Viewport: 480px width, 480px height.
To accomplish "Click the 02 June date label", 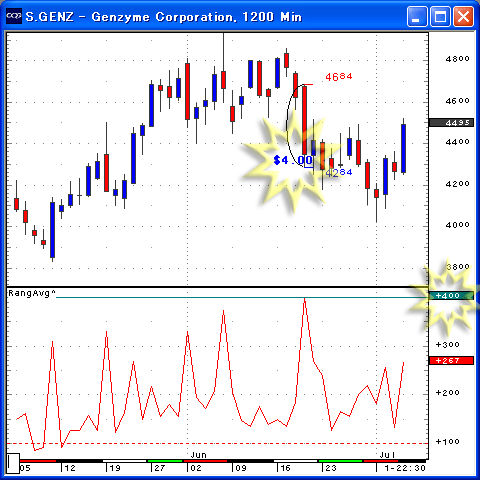I will click(x=196, y=468).
